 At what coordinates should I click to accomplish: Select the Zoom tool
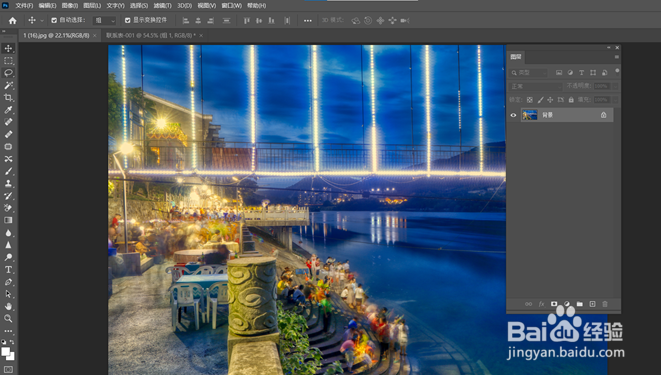pyautogui.click(x=8, y=319)
